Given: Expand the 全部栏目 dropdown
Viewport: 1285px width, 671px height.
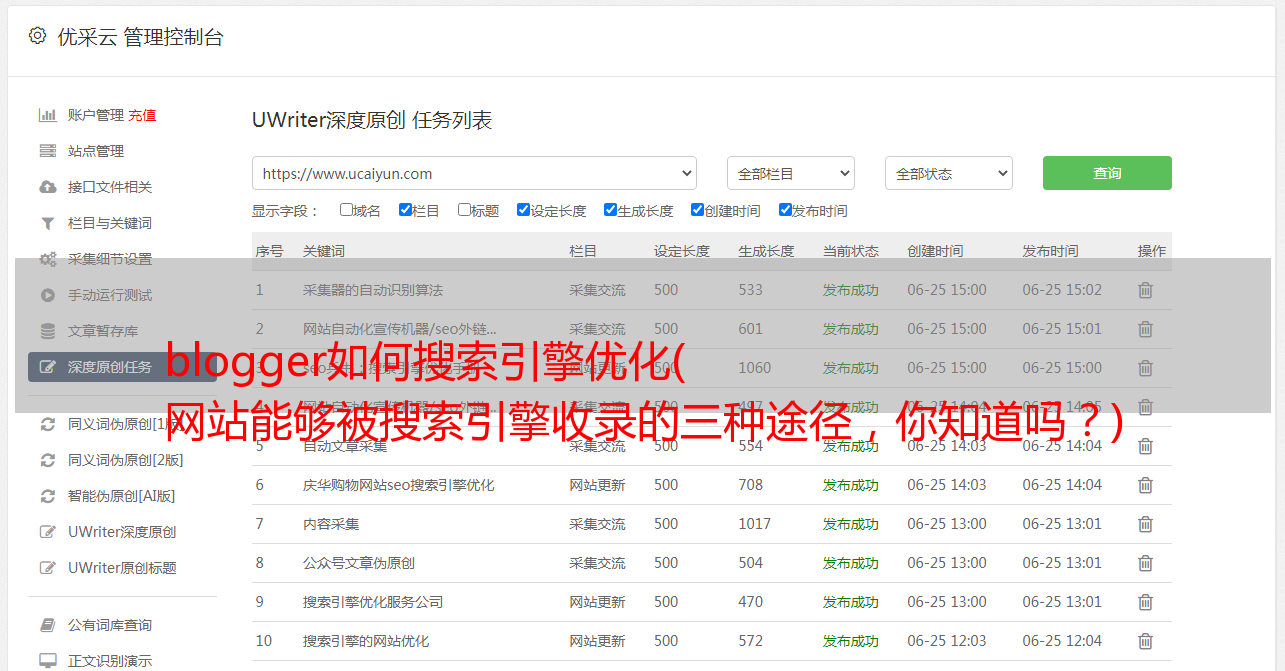Looking at the screenshot, I should coord(790,173).
